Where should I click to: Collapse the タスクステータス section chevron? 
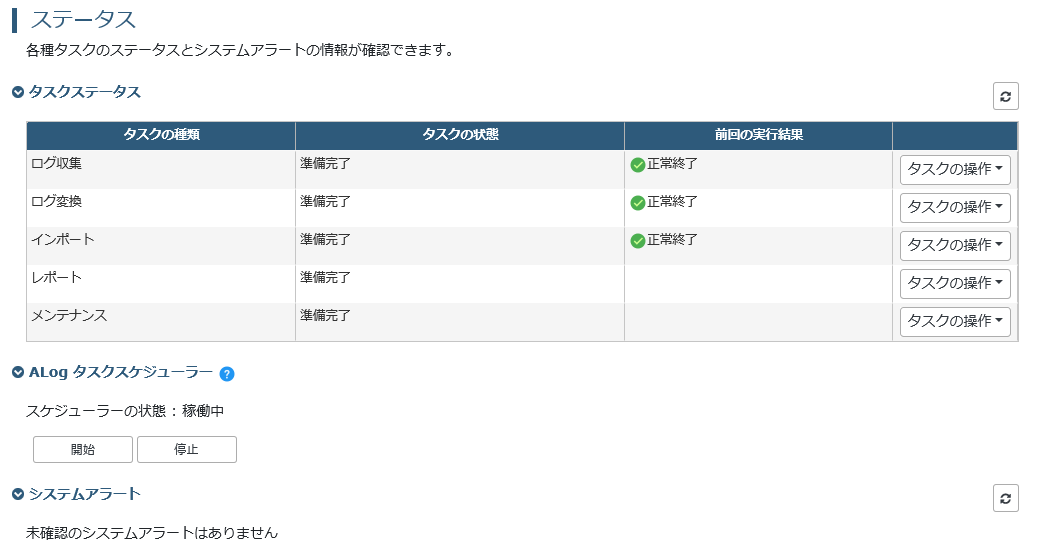18,92
